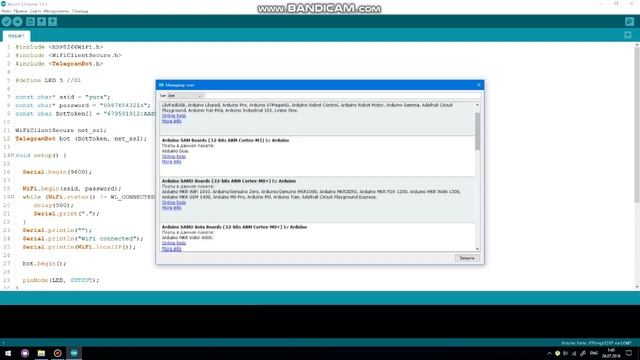
Task: Click the ENG language indicator
Action: [x=594, y=353]
